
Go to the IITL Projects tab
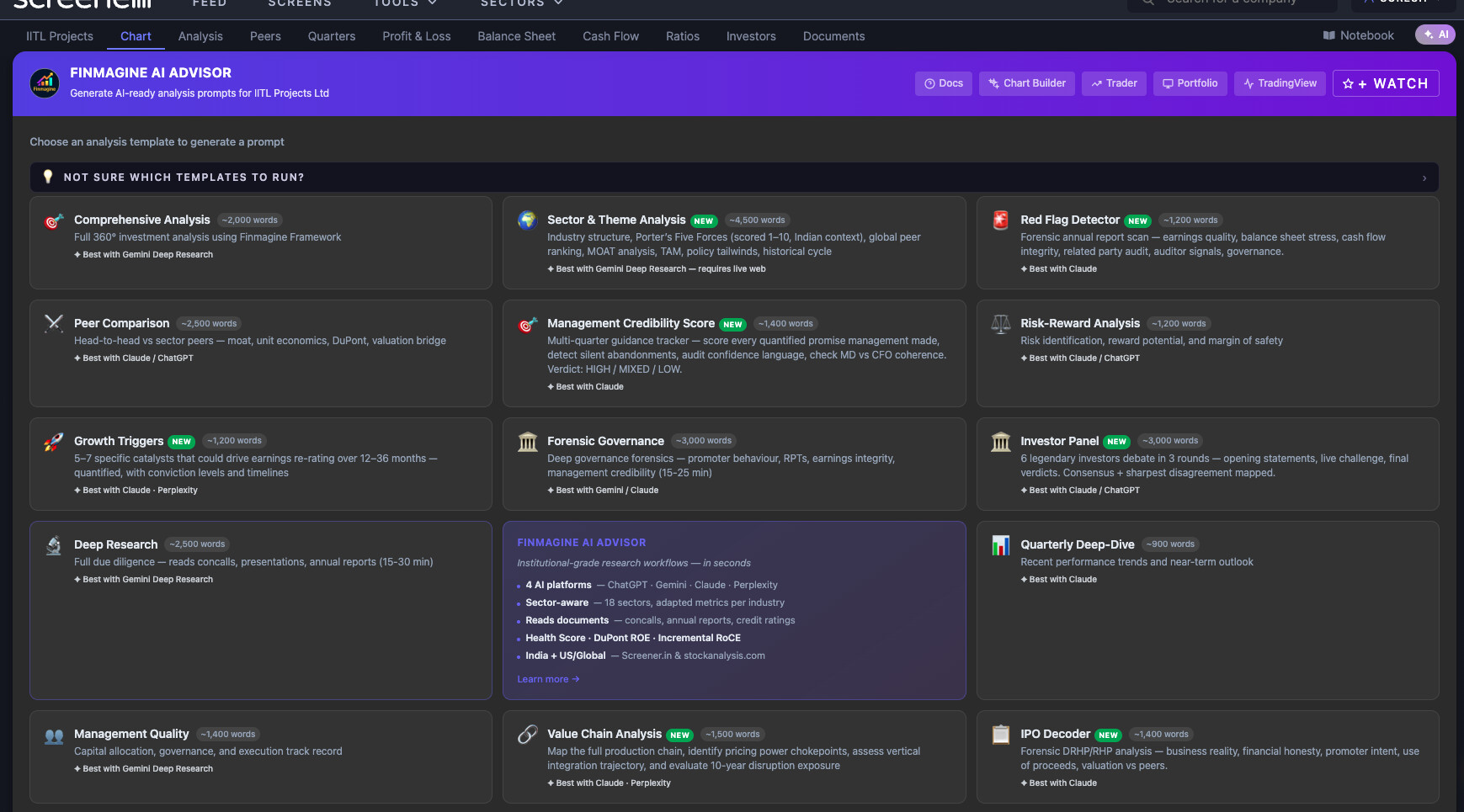click(60, 36)
